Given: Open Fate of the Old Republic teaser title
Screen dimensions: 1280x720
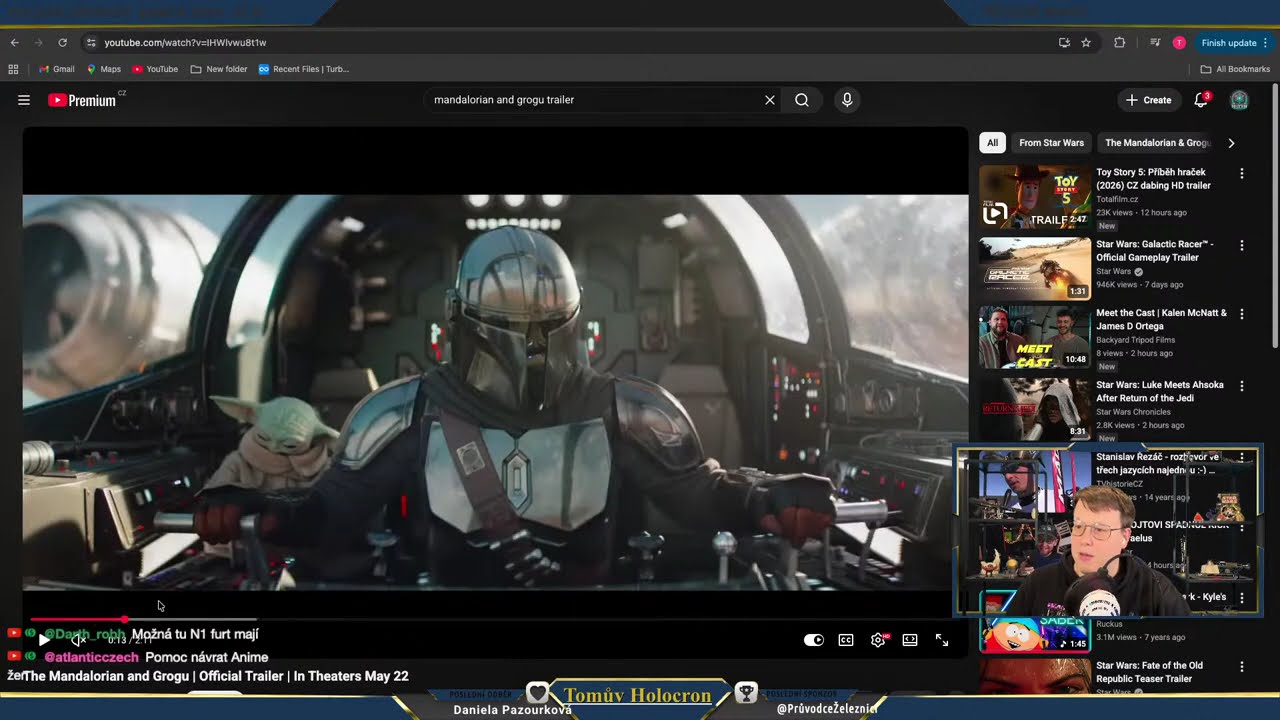Looking at the screenshot, I should click(x=1149, y=672).
